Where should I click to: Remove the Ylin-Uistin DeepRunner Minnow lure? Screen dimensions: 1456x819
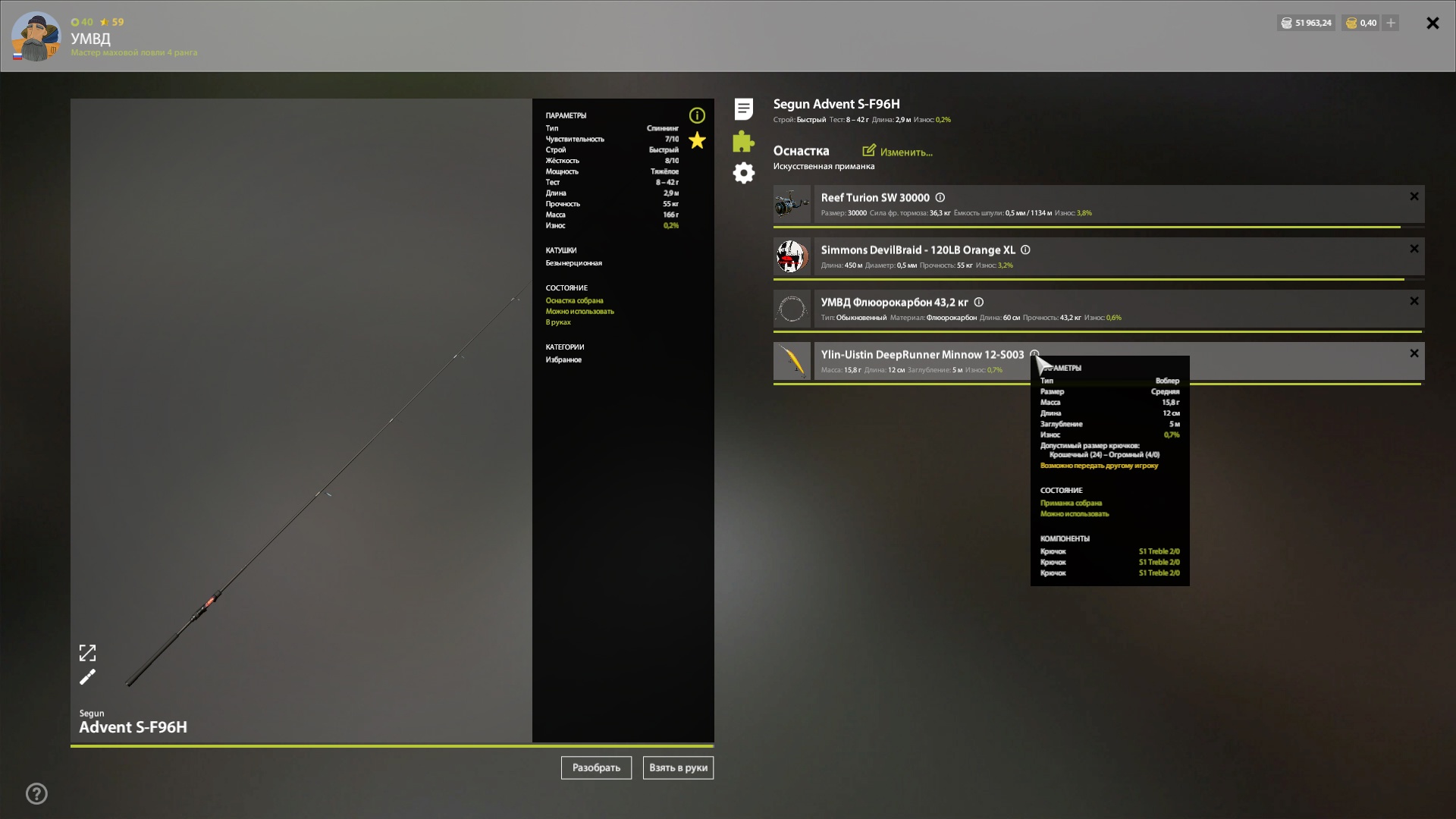(1414, 353)
